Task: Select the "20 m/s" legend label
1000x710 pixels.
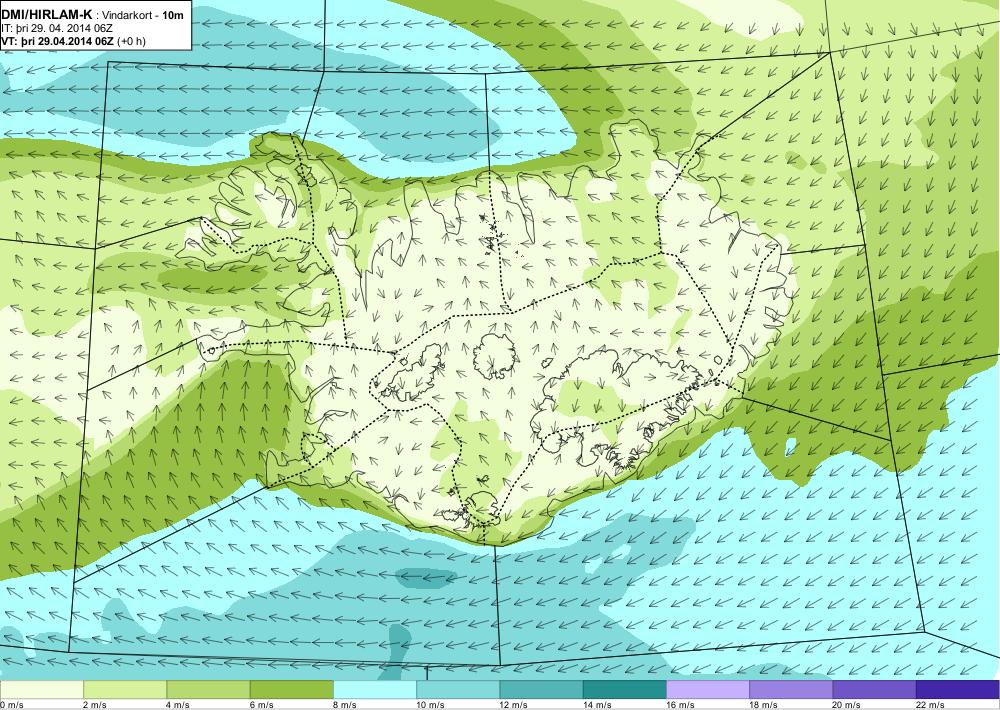Action: (x=847, y=705)
